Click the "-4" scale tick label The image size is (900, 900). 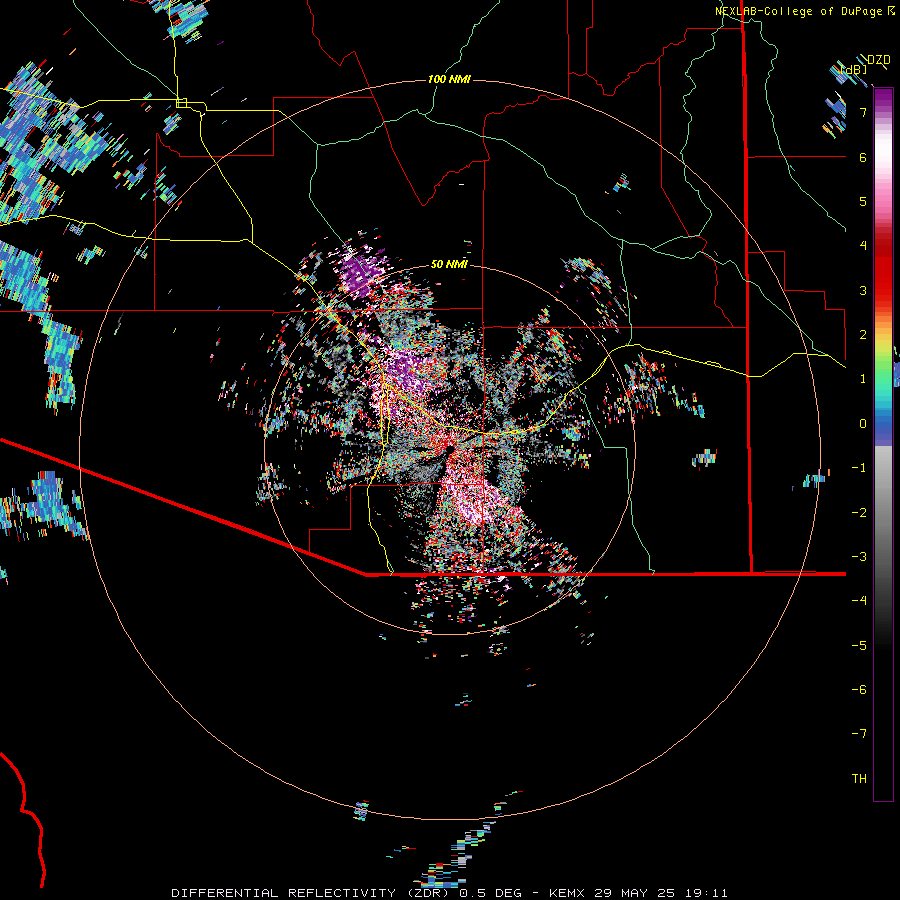859,600
